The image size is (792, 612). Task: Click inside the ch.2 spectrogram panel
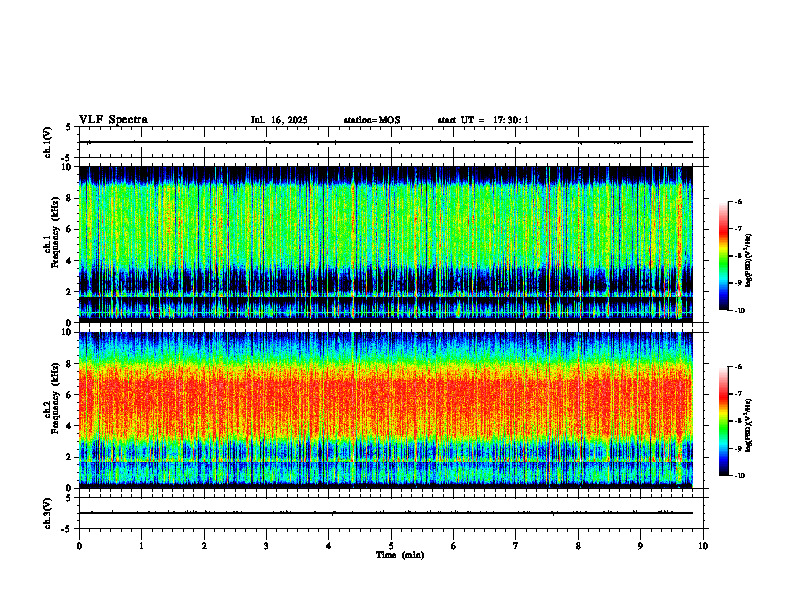(x=386, y=410)
